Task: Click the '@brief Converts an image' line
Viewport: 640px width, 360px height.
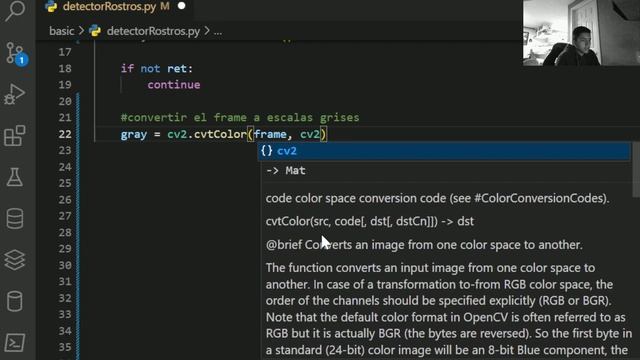Action: point(424,245)
